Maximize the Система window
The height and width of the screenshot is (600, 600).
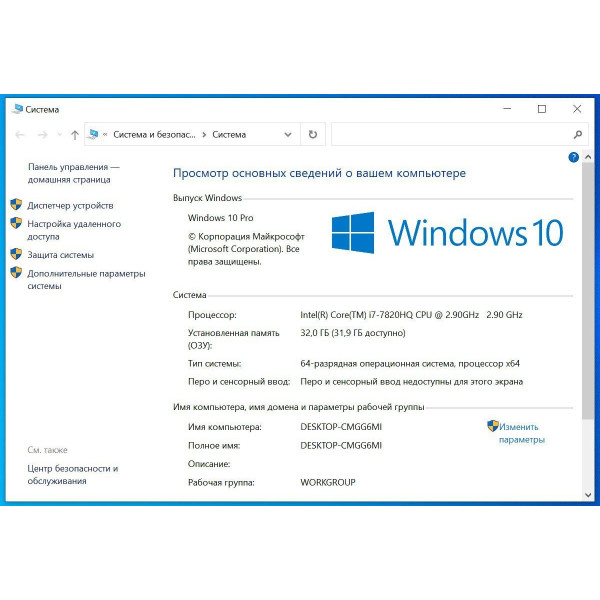[x=542, y=109]
